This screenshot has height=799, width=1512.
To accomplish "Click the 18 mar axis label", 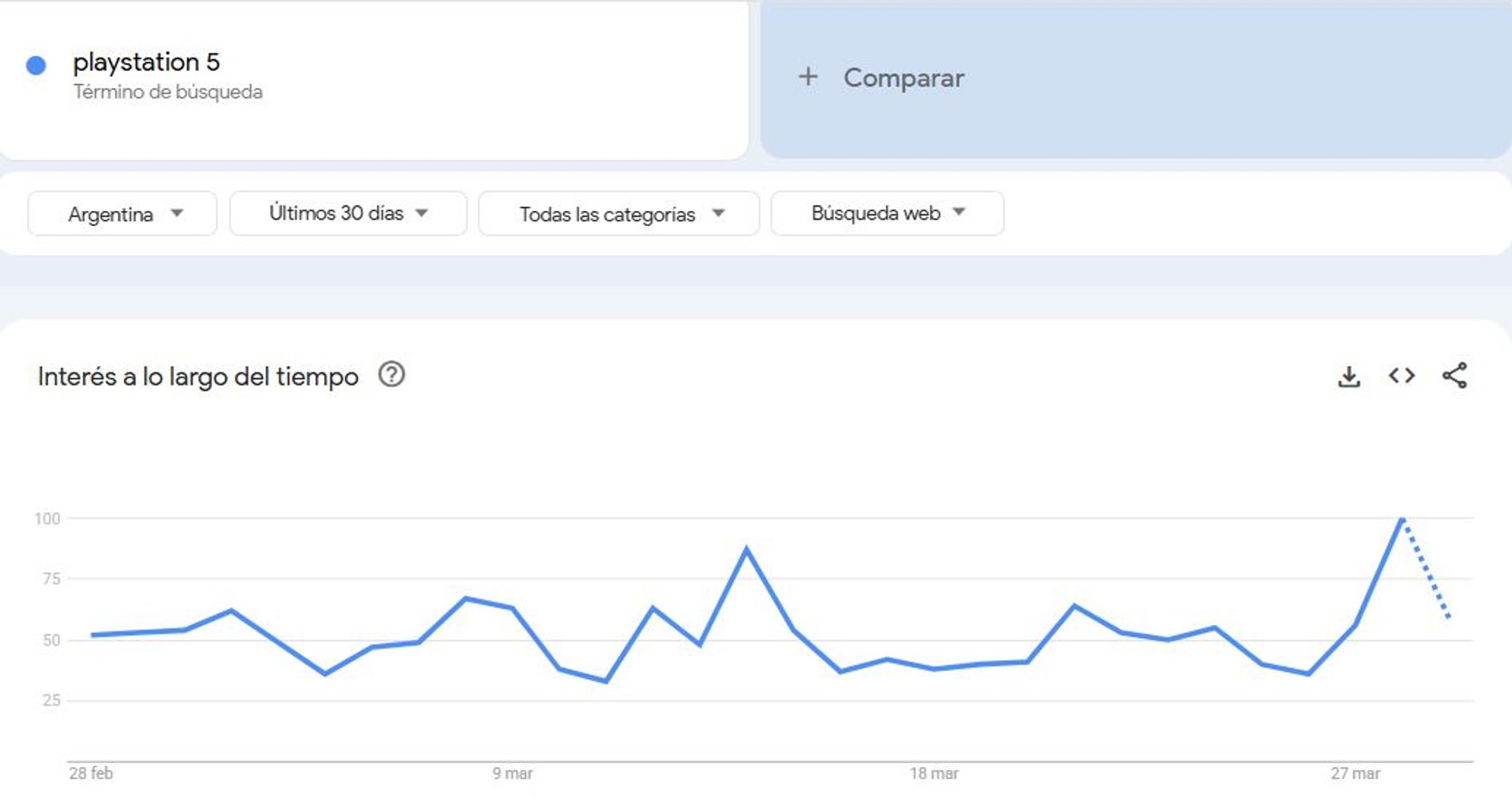I will [x=934, y=773].
